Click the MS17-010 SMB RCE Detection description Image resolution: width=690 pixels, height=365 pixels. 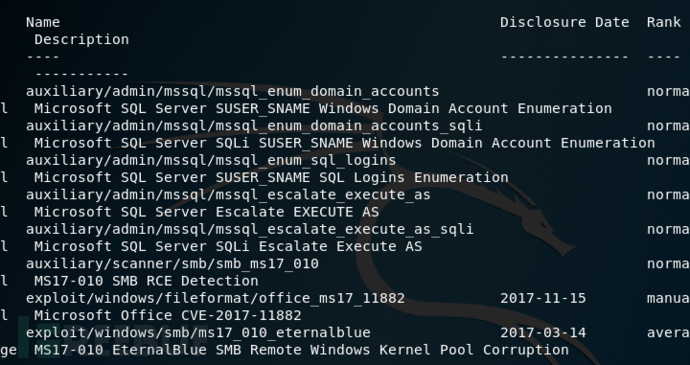(146, 280)
